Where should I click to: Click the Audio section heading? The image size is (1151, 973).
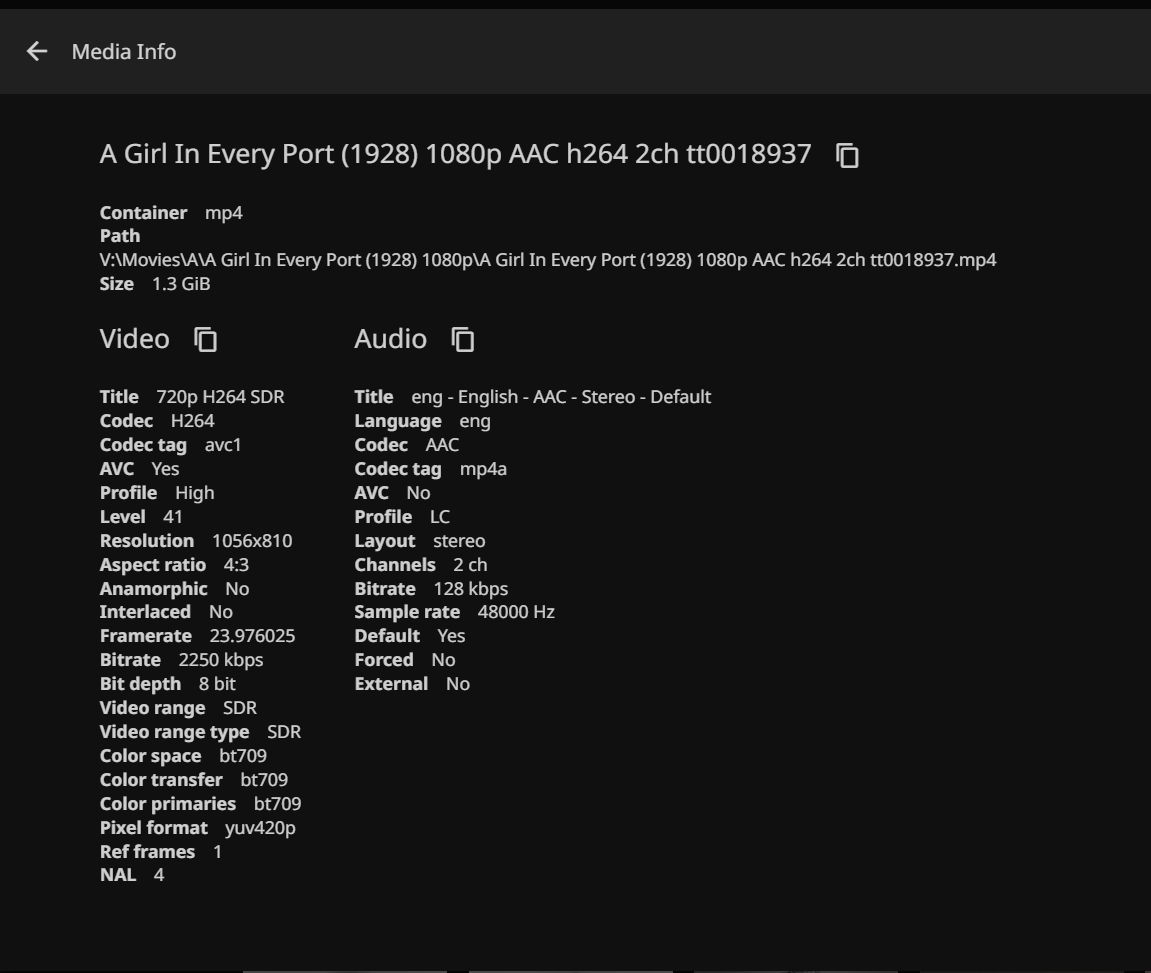coord(391,339)
